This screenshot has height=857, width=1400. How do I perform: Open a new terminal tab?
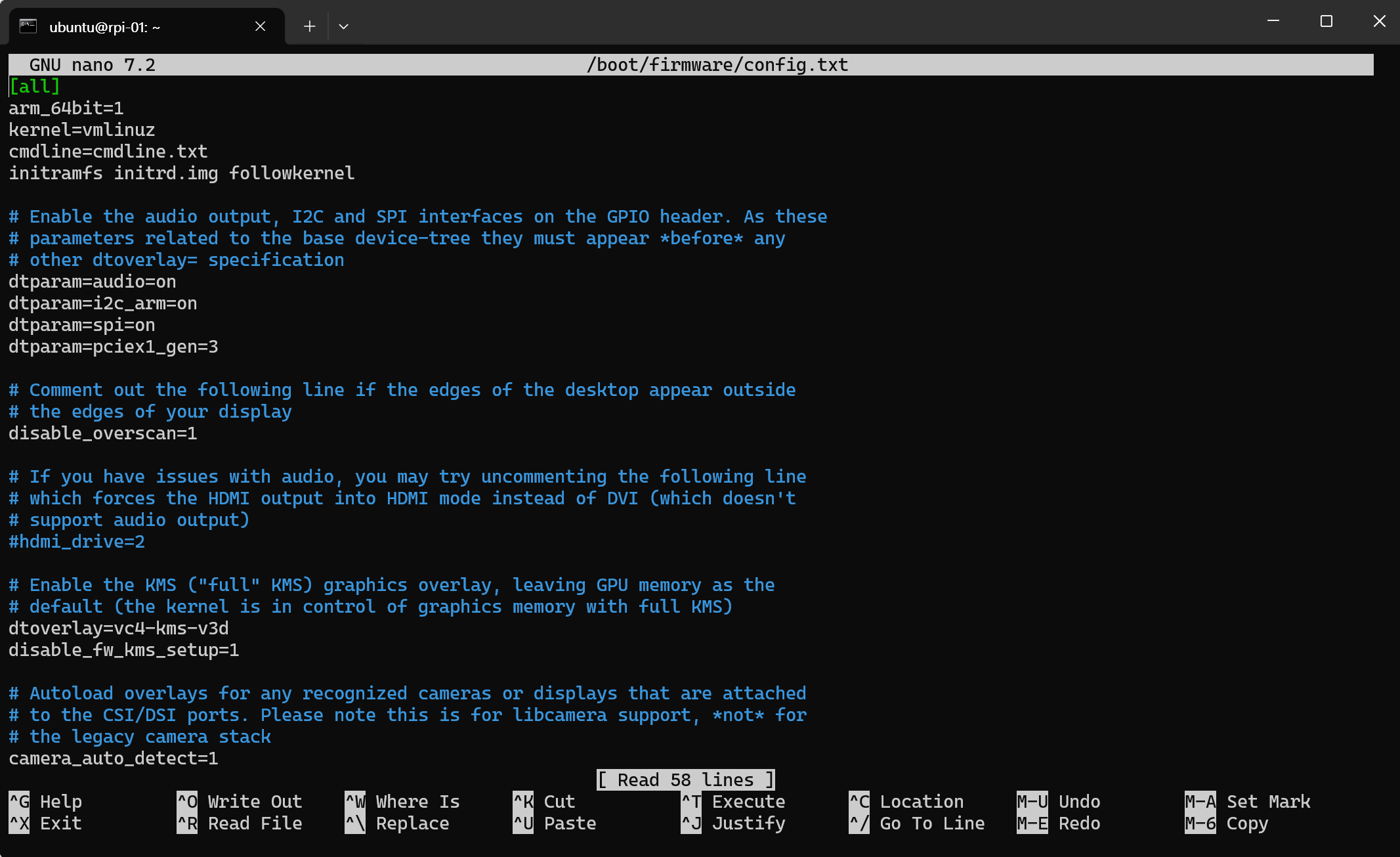(309, 26)
